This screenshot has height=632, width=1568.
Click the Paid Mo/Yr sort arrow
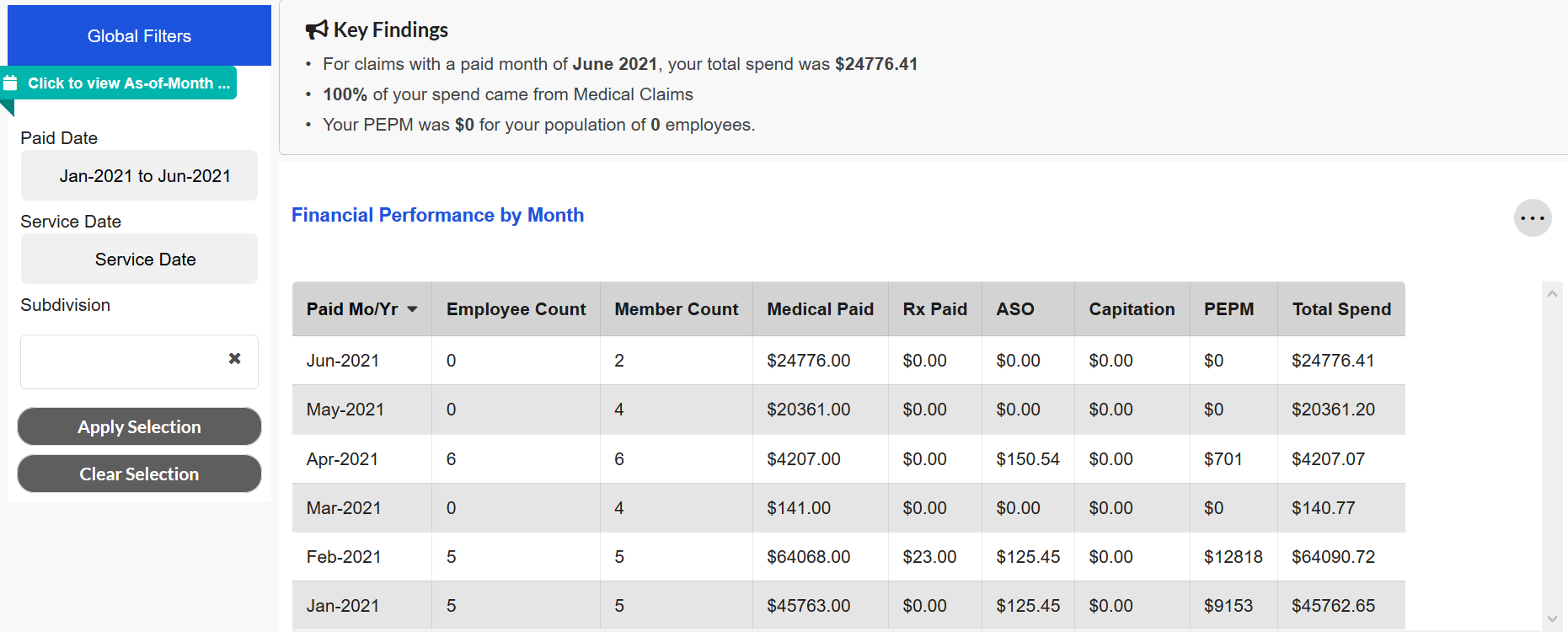412,309
